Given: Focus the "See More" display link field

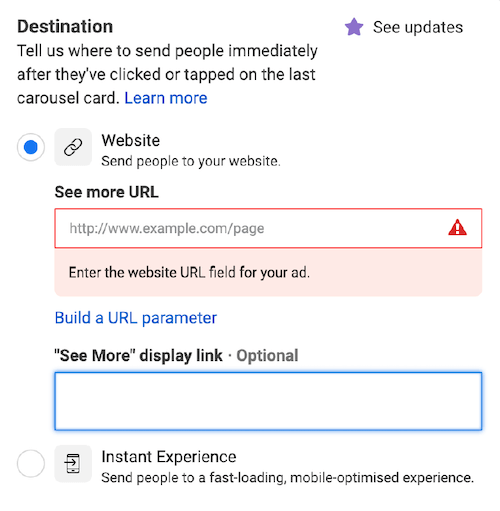Looking at the screenshot, I should [x=268, y=401].
